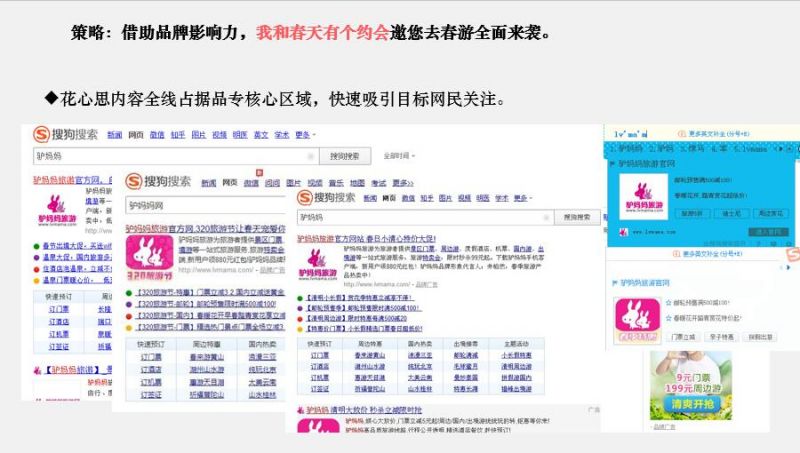Screen dimensions: 800x453
Task: Expand the 更多 menu in the rearmost Sogou header
Action: (x=305, y=135)
